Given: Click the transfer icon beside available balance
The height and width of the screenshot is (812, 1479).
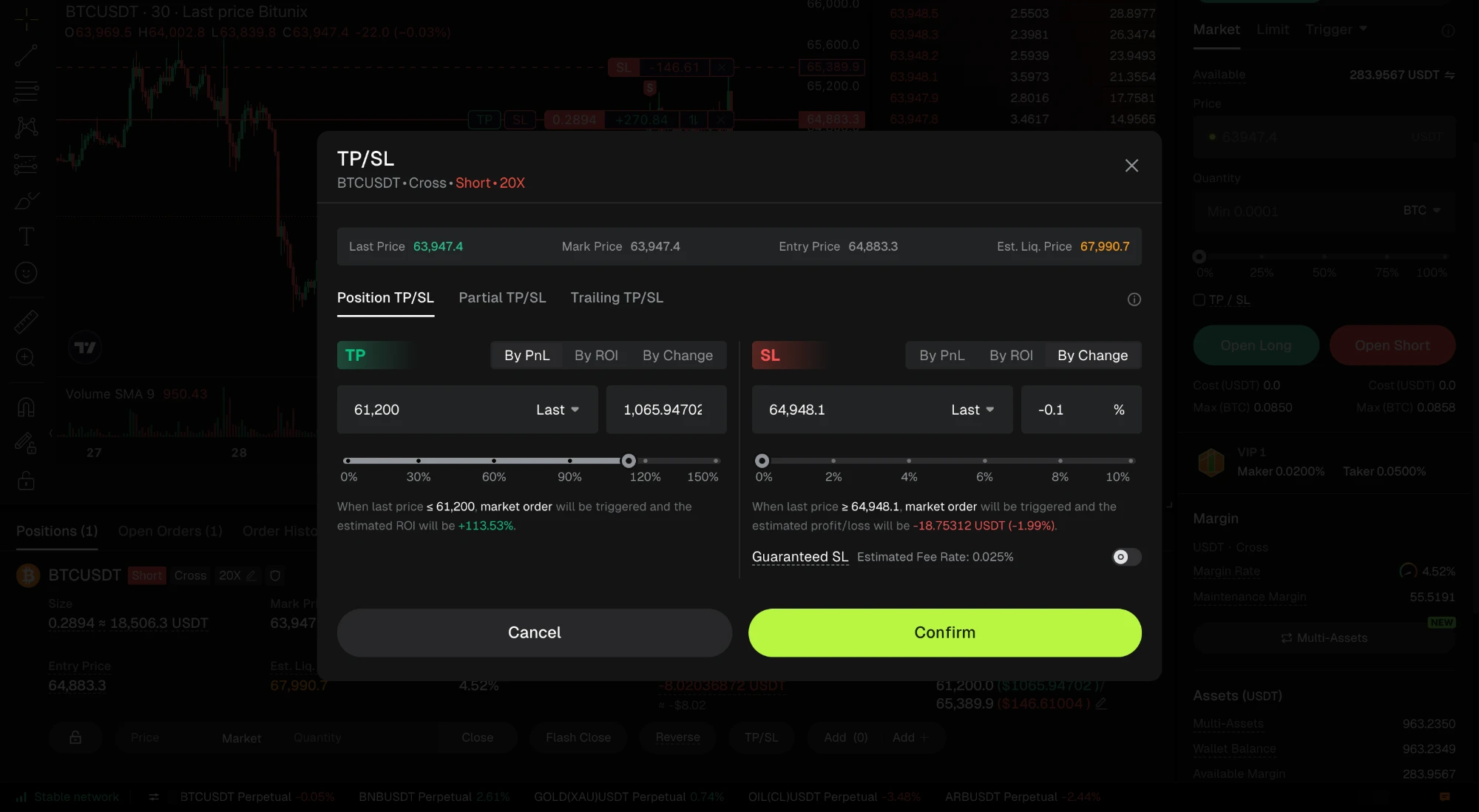Looking at the screenshot, I should coord(1449,75).
